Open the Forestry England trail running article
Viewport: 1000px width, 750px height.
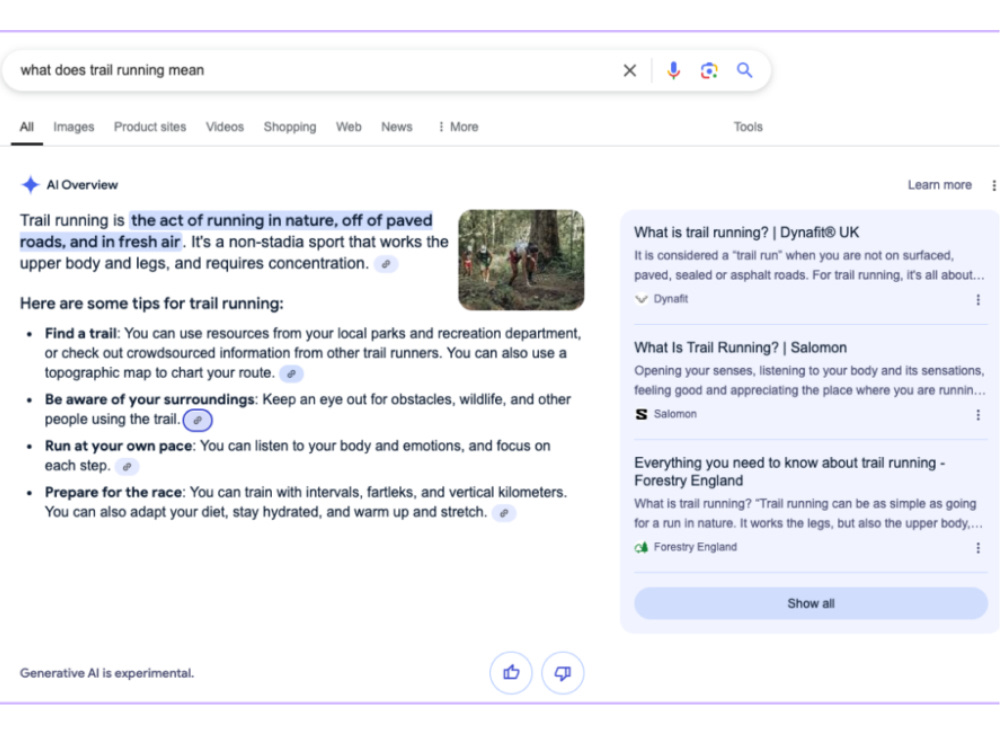tap(790, 472)
